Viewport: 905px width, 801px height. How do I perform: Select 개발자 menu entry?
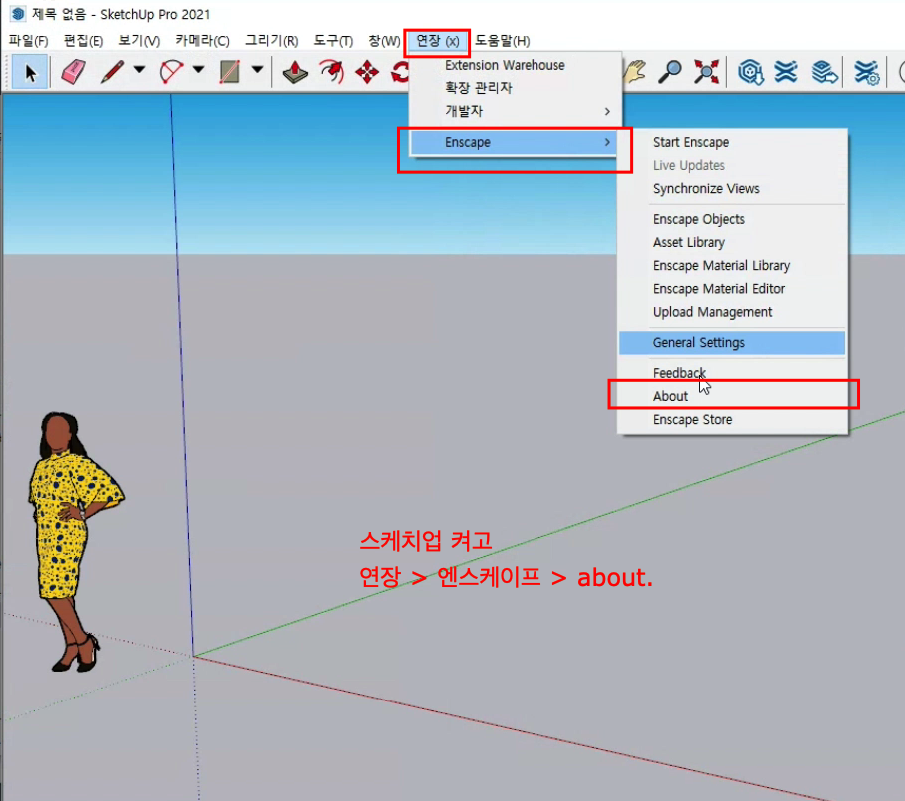(464, 111)
